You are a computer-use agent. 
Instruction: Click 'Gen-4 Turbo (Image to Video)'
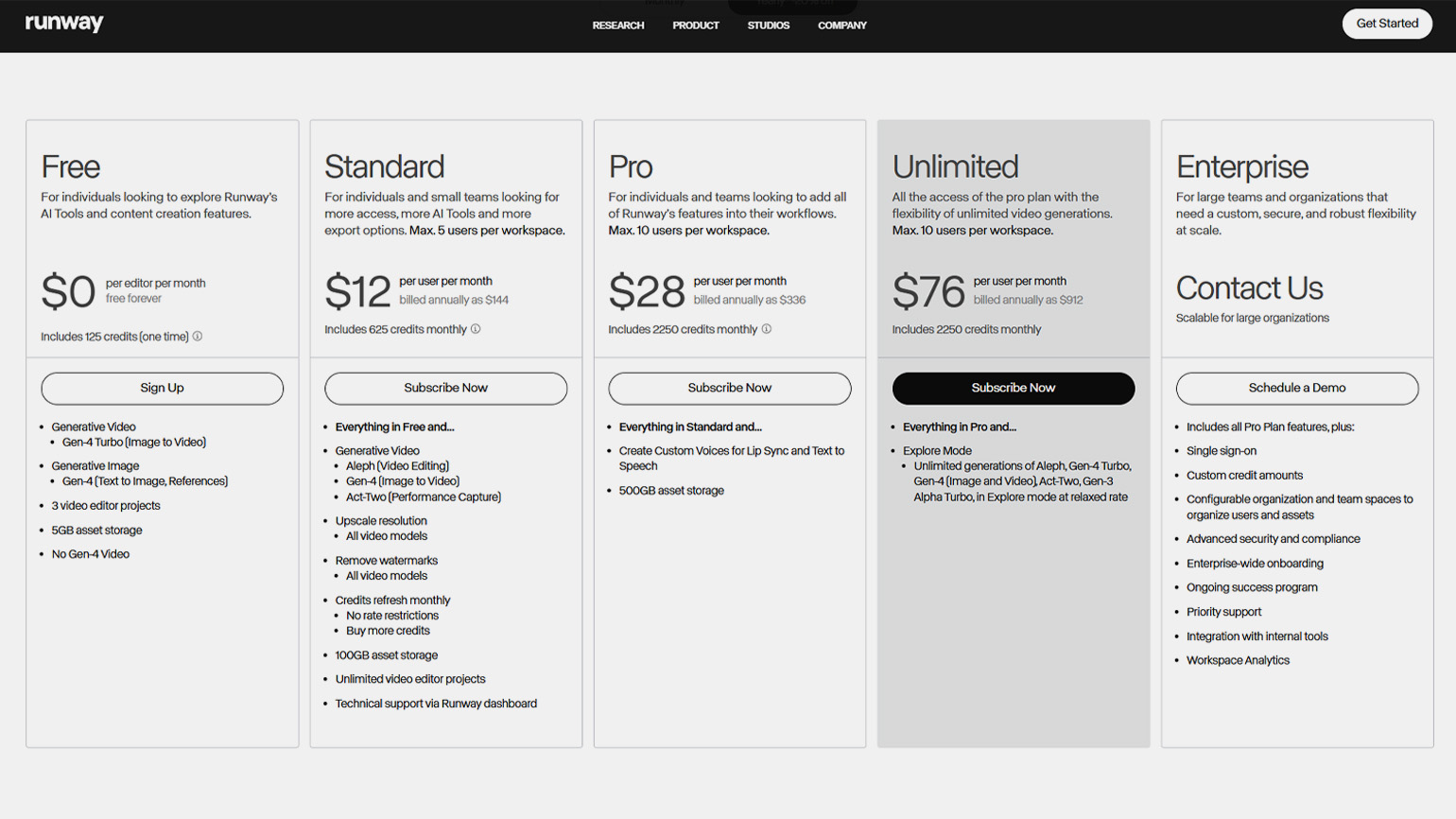point(134,442)
